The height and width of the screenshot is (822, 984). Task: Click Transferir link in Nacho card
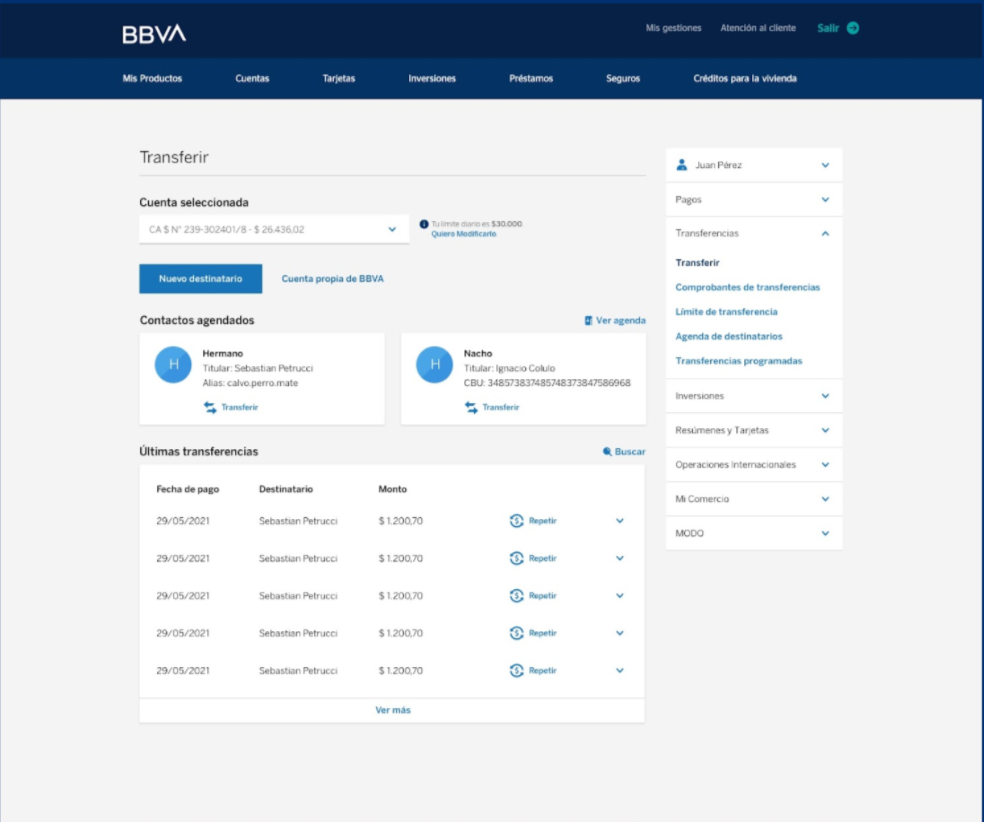click(501, 407)
